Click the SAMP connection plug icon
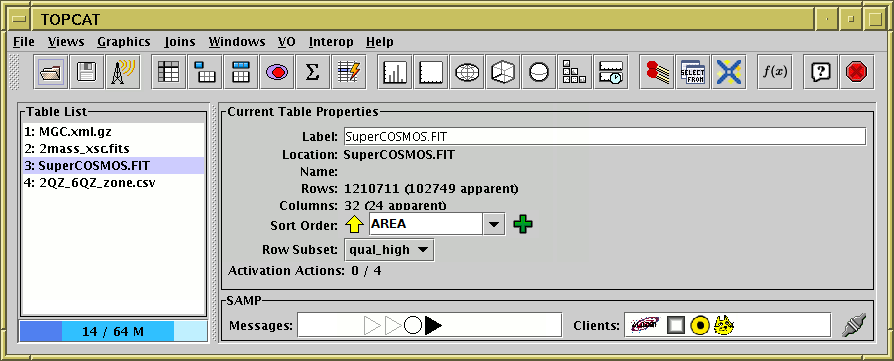The height and width of the screenshot is (361, 894). pos(854,325)
